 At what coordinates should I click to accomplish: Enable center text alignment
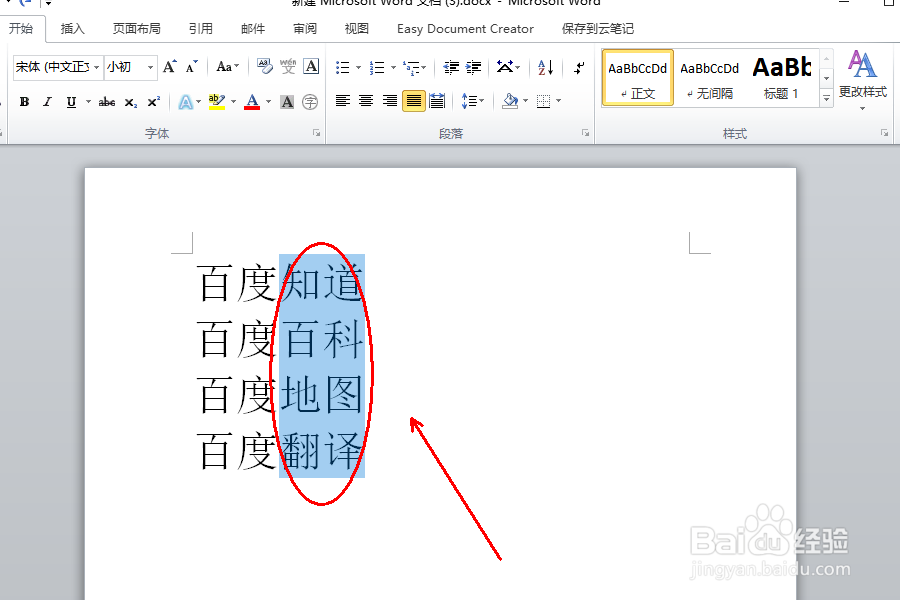pos(368,99)
